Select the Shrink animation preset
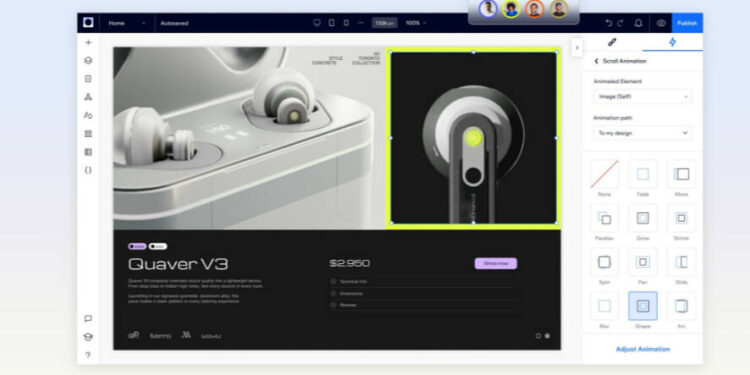Viewport: 750px width, 375px height. point(681,218)
